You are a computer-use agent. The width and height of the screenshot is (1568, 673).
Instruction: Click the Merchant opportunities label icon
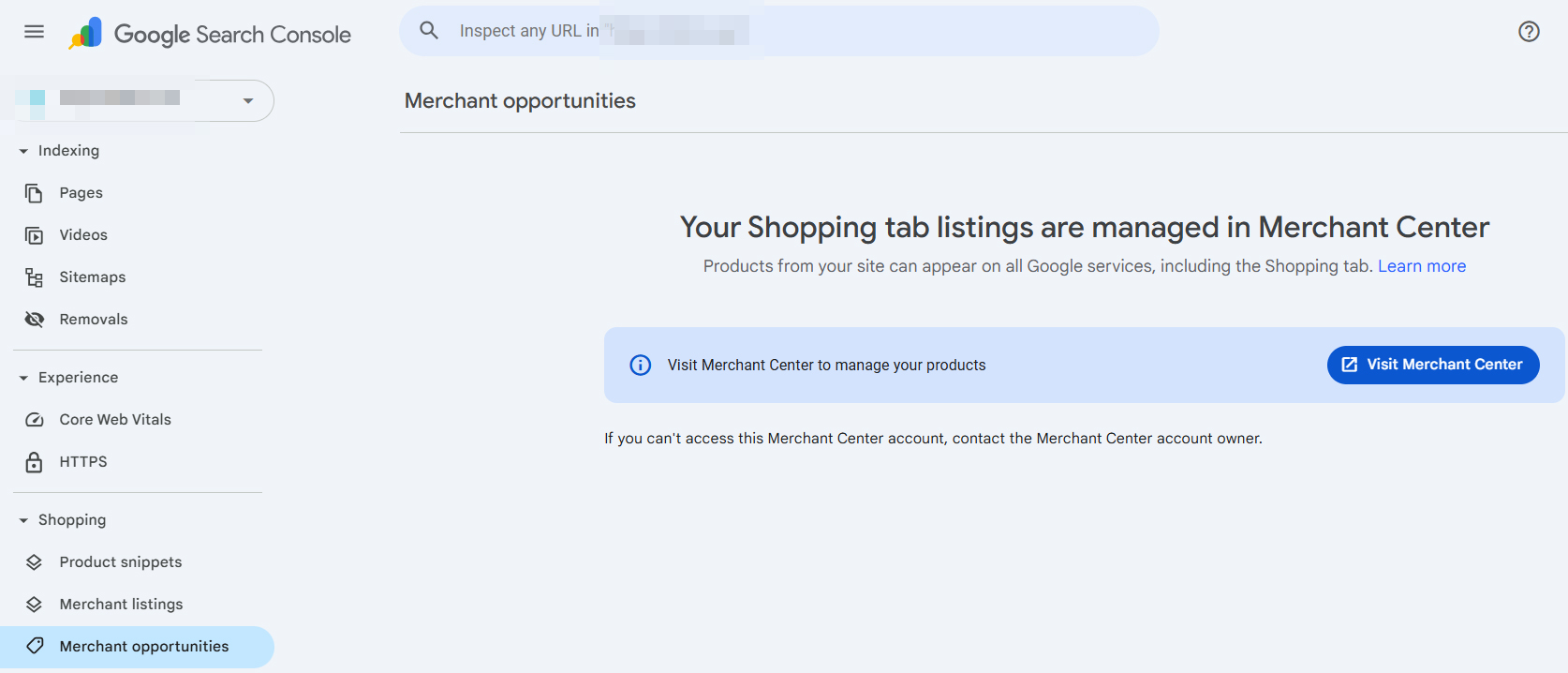coord(34,646)
